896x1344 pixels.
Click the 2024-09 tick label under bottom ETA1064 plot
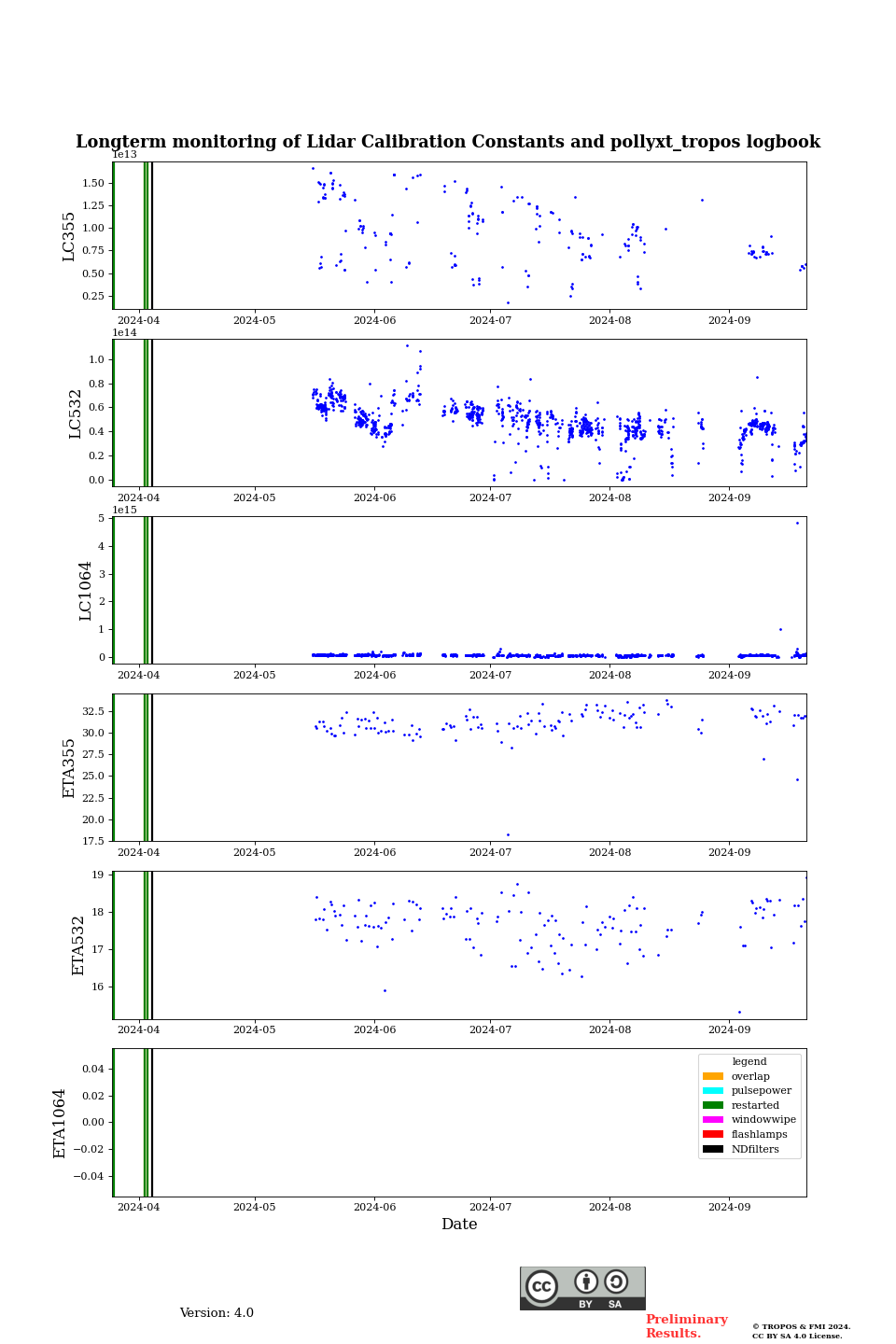[x=729, y=1207]
